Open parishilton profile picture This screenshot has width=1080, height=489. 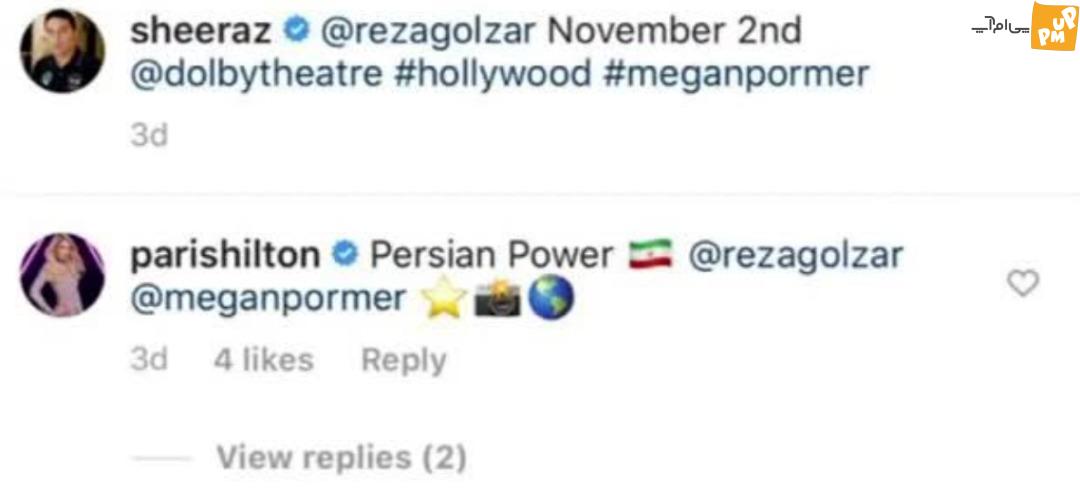click(x=63, y=274)
